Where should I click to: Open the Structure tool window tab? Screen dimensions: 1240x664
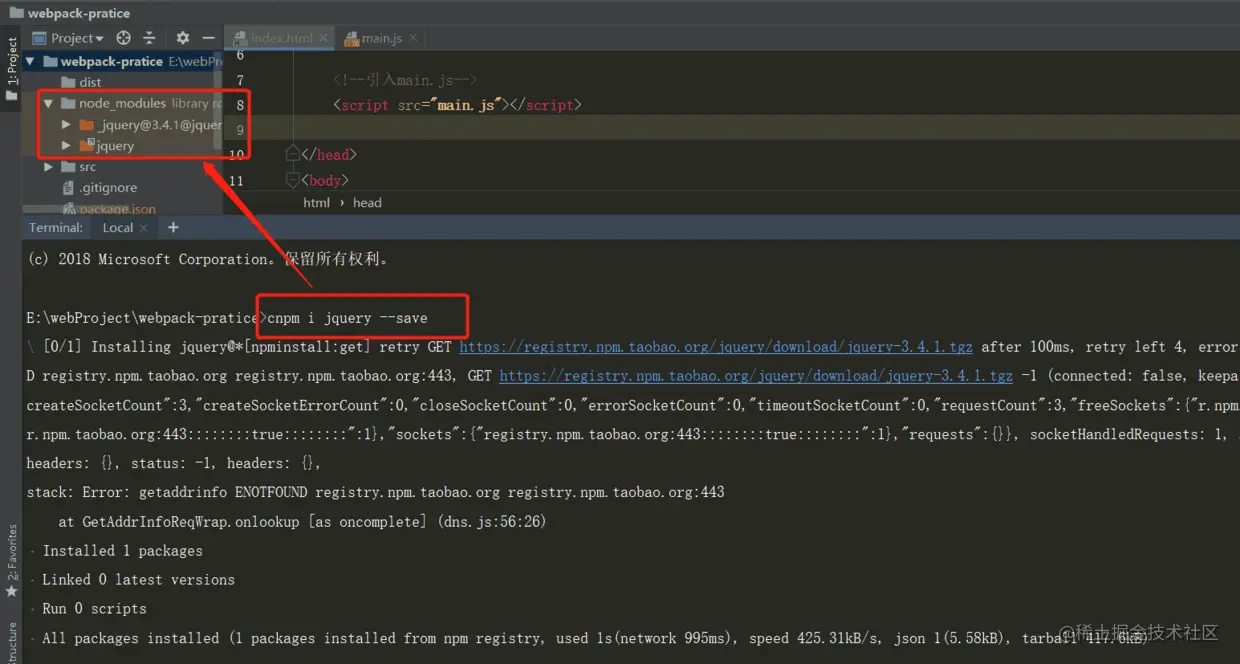coord(11,643)
